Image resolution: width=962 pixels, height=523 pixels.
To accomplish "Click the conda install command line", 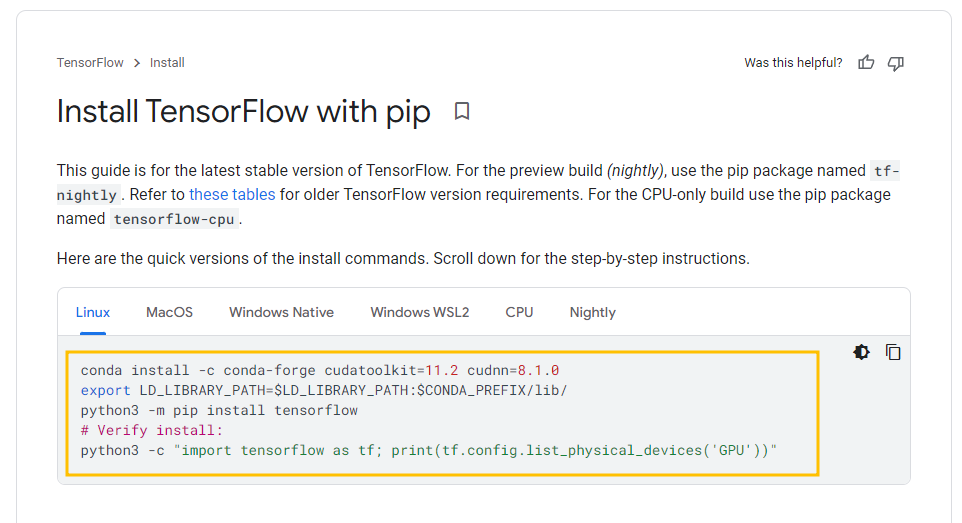I will tap(320, 370).
